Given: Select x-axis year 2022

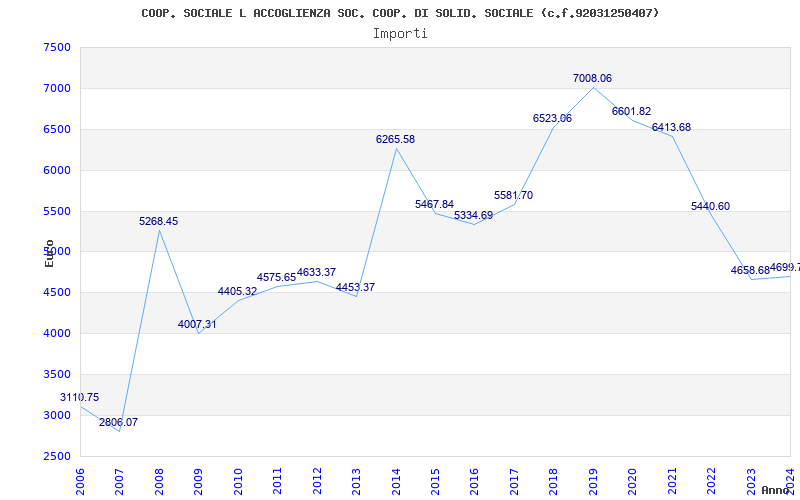Looking at the screenshot, I should coord(711,481).
